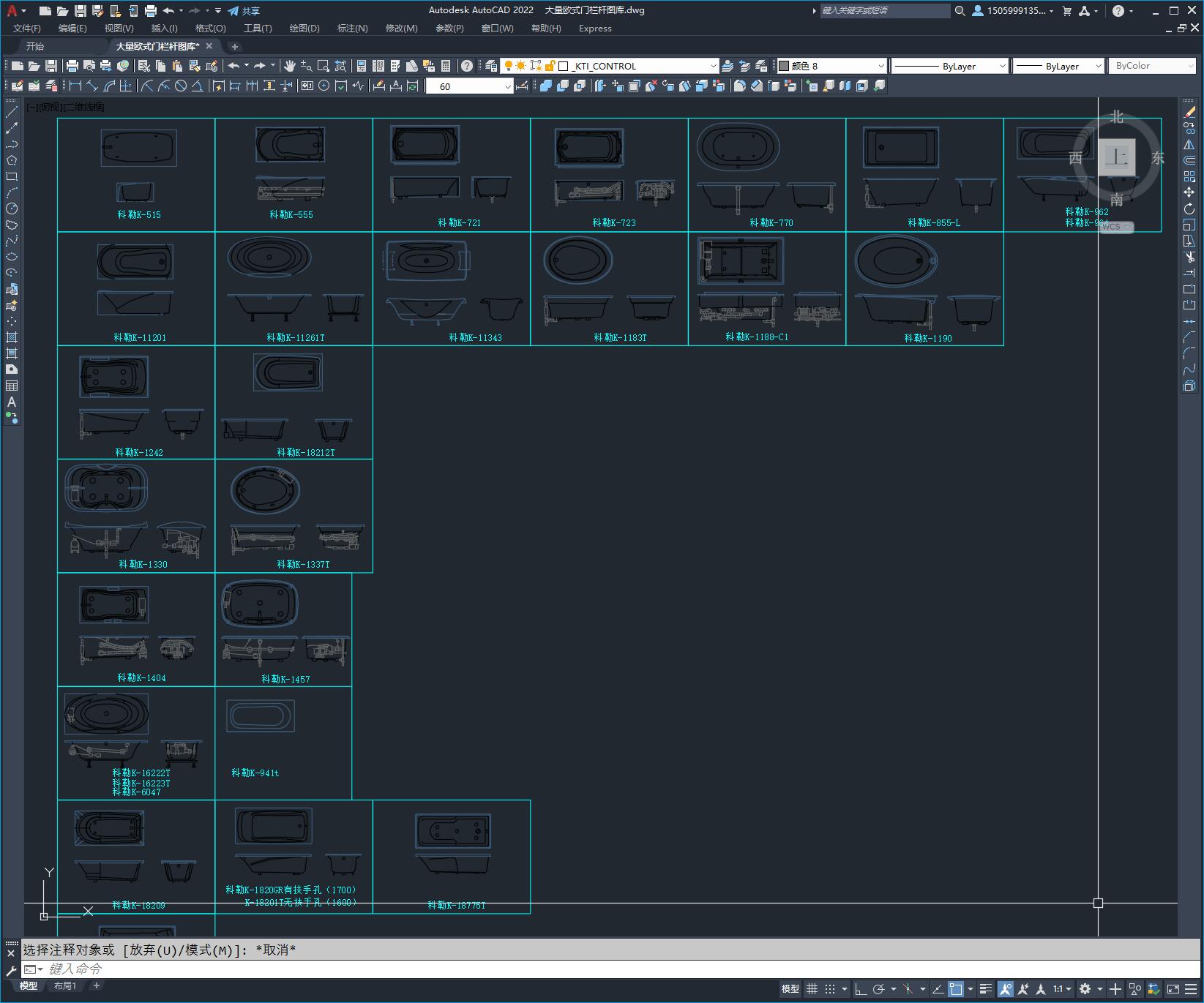1204x1003 pixels.
Task: Click the 共享 share button
Action: 244,11
